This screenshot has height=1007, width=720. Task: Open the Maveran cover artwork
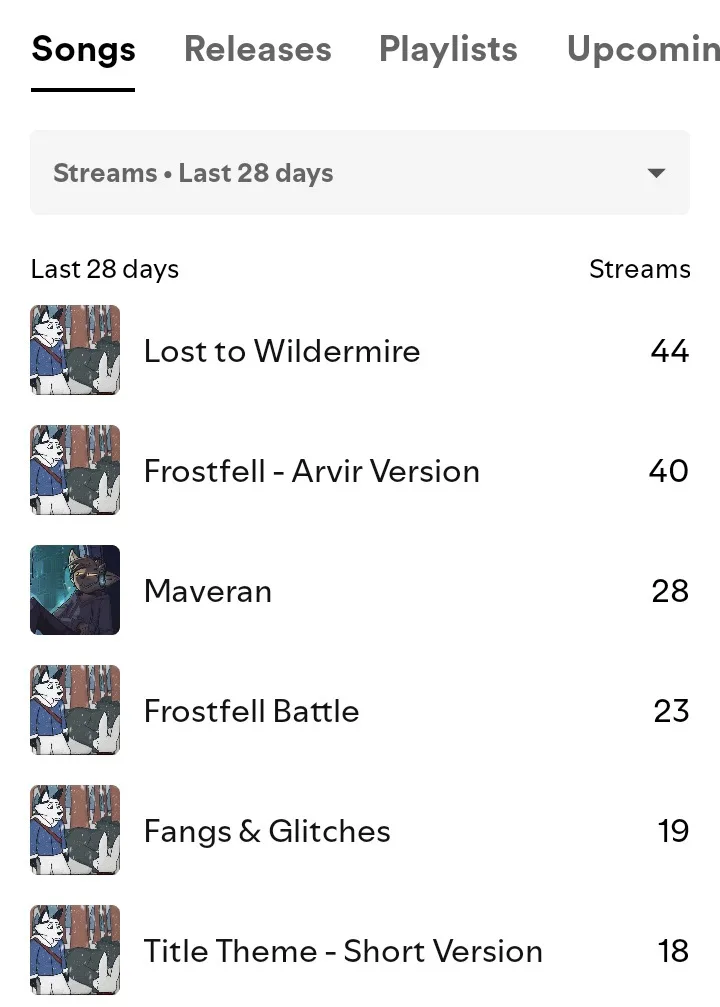pos(75,590)
